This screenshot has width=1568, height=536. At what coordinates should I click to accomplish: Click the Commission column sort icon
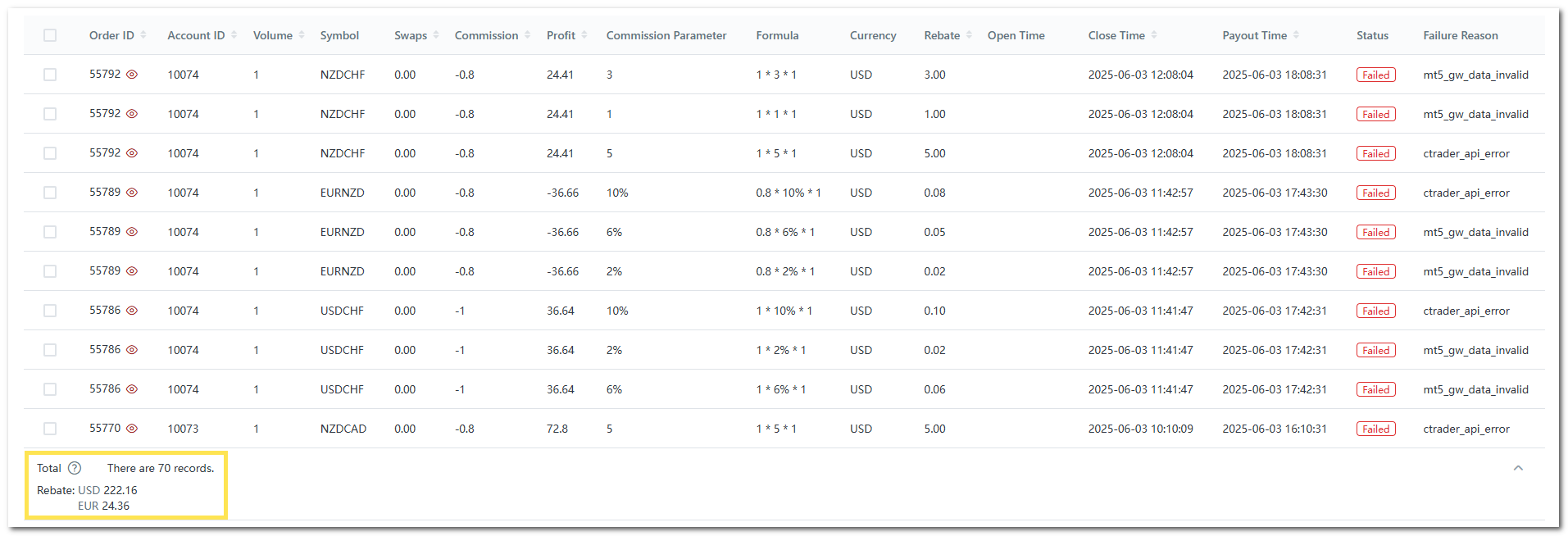[527, 35]
